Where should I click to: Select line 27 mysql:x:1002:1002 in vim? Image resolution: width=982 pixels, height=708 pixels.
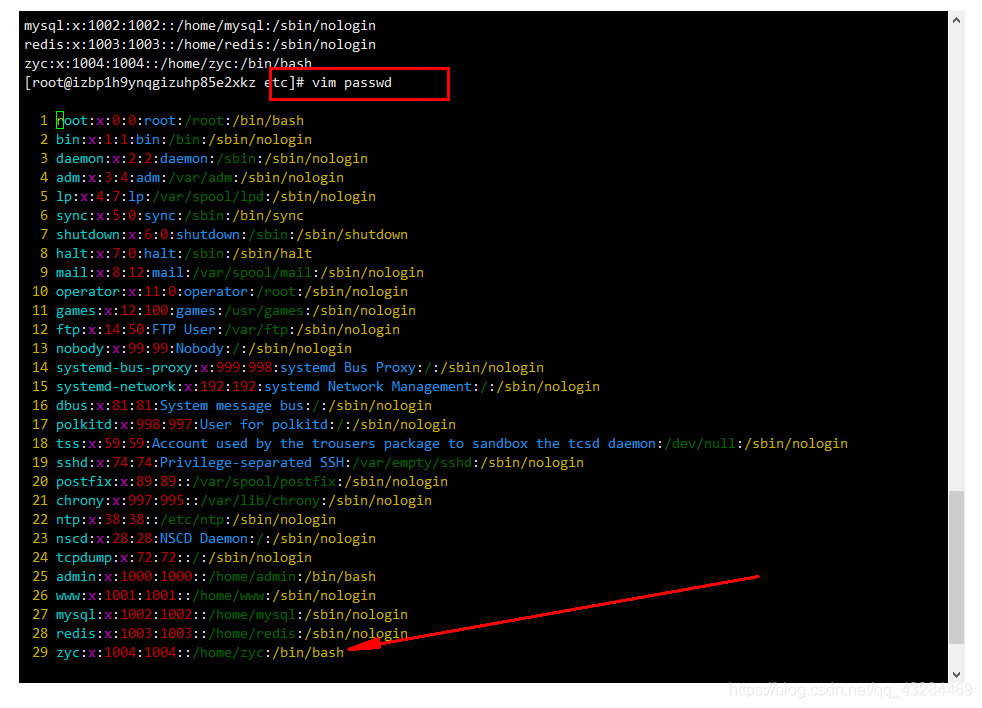coord(232,615)
